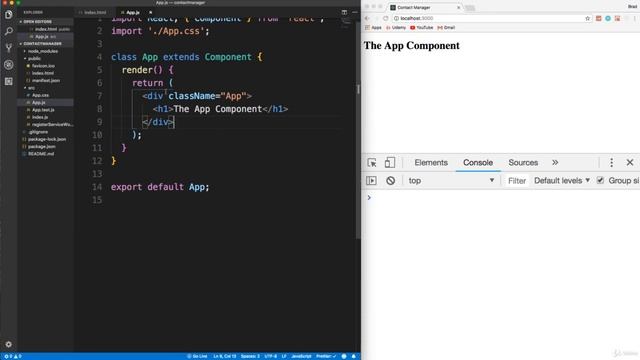This screenshot has width=640, height=360.
Task: Click the browser back arrow
Action: 367,18
